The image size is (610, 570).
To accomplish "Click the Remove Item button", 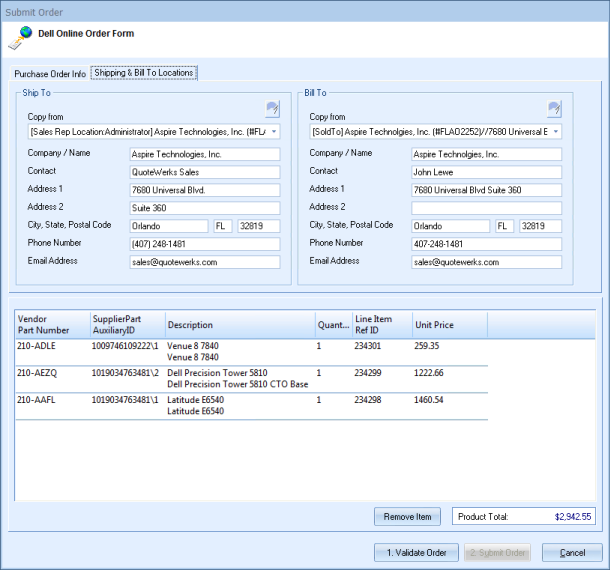I will coord(407,517).
